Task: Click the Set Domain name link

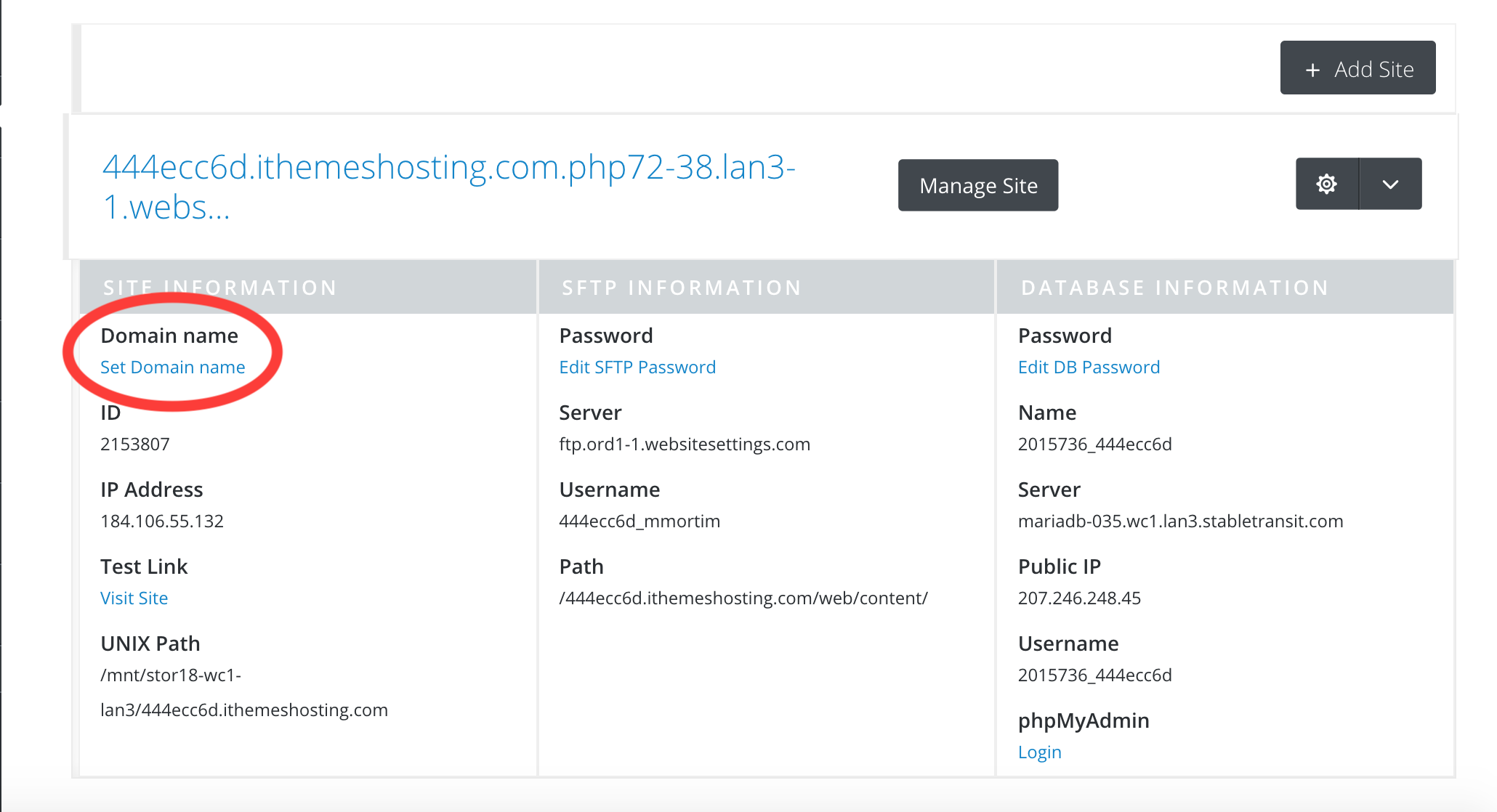Action: [x=173, y=368]
